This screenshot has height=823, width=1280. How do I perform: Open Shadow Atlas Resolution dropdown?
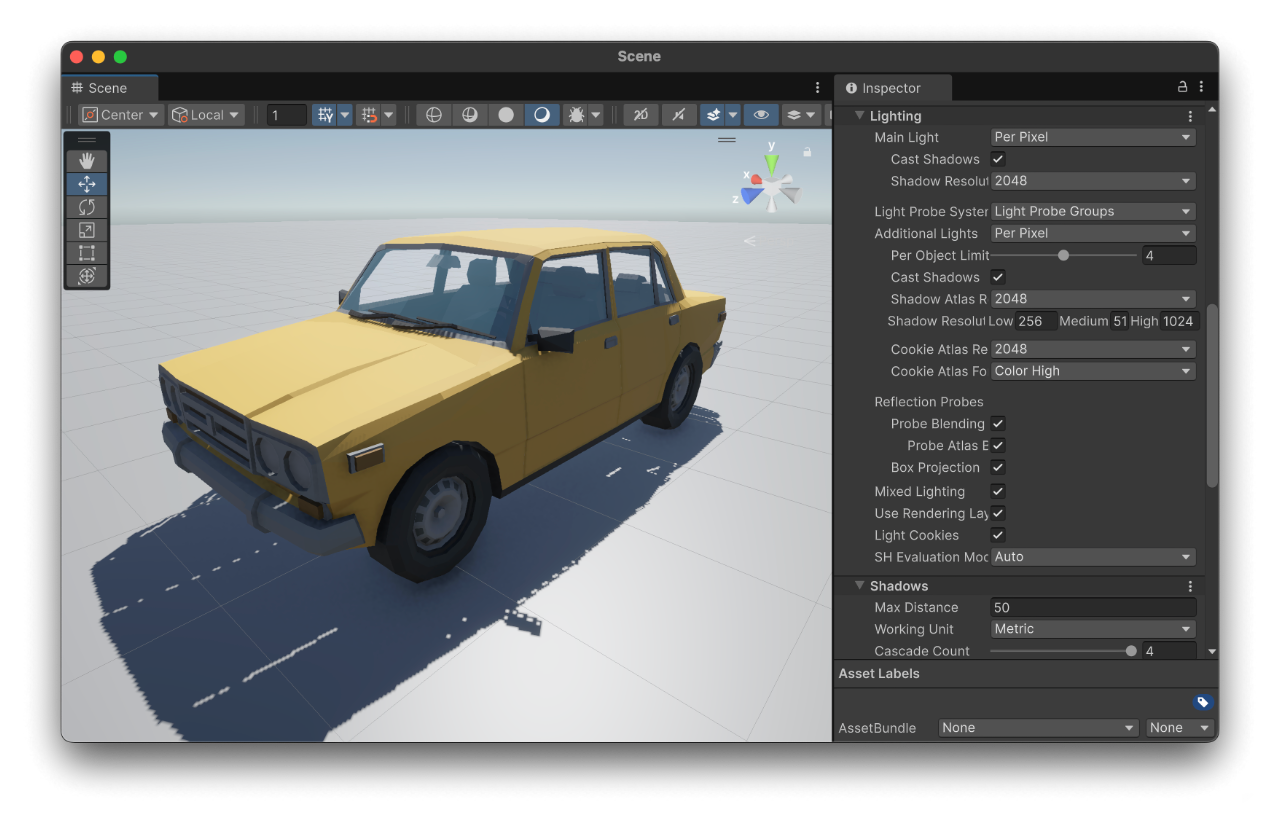[1093, 299]
